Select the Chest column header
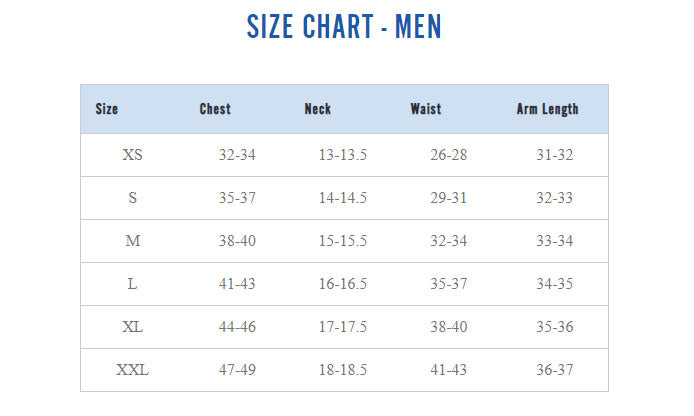Viewport: 694px width, 416px height. click(x=215, y=109)
